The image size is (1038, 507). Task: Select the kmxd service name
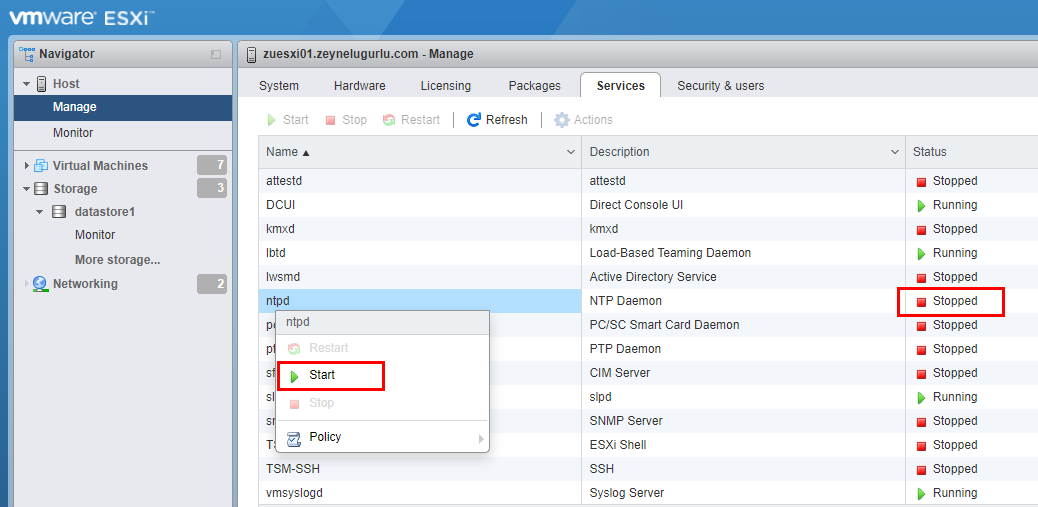coord(281,229)
